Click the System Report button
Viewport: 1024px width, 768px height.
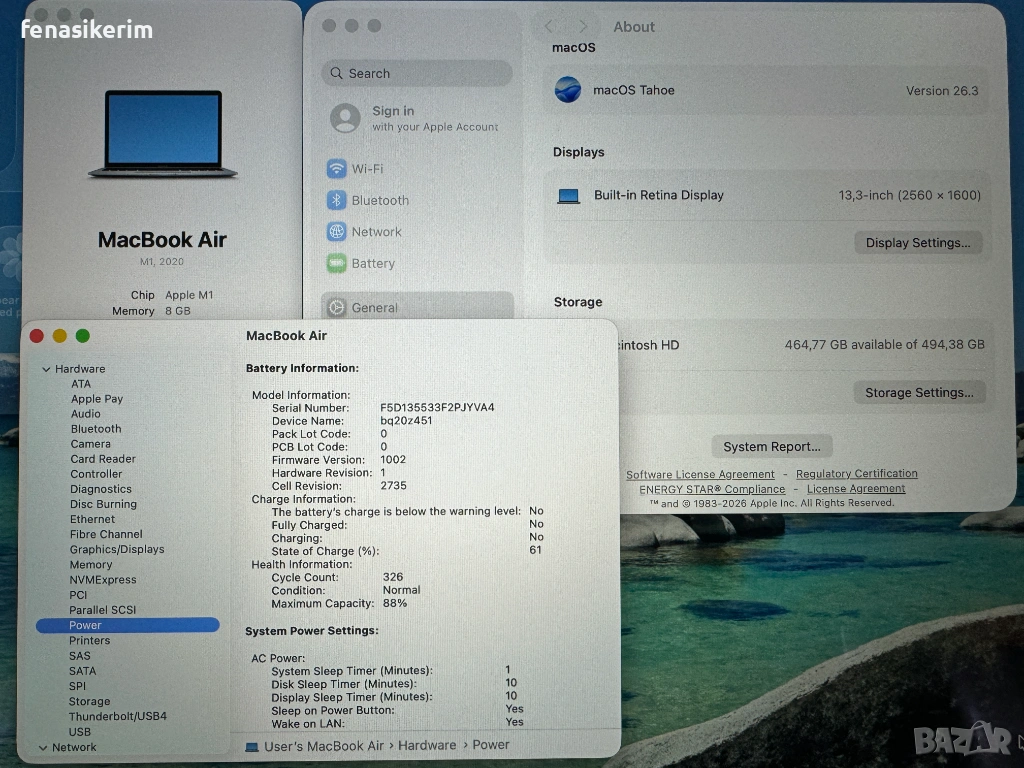click(x=771, y=447)
